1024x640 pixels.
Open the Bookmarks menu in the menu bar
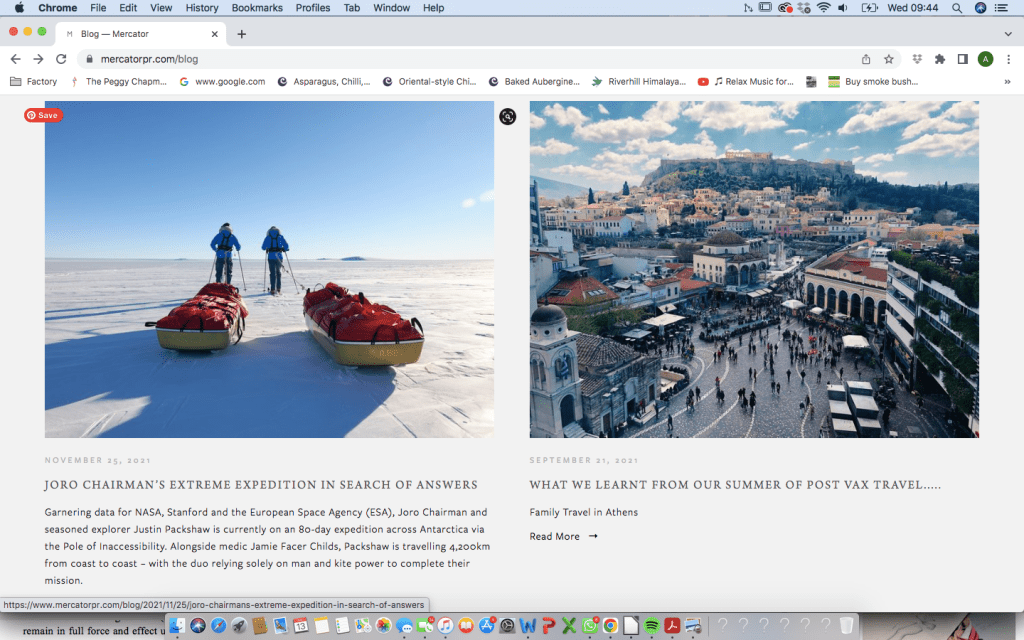(257, 8)
